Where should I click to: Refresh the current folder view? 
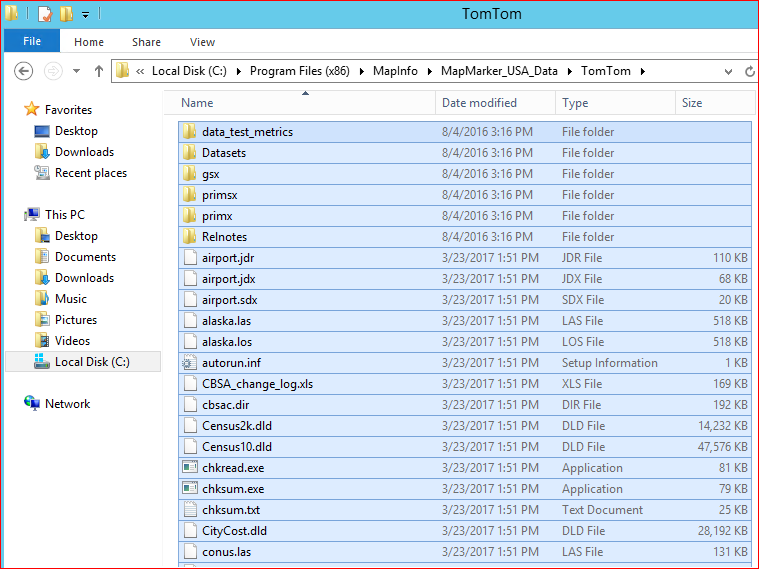[750, 71]
